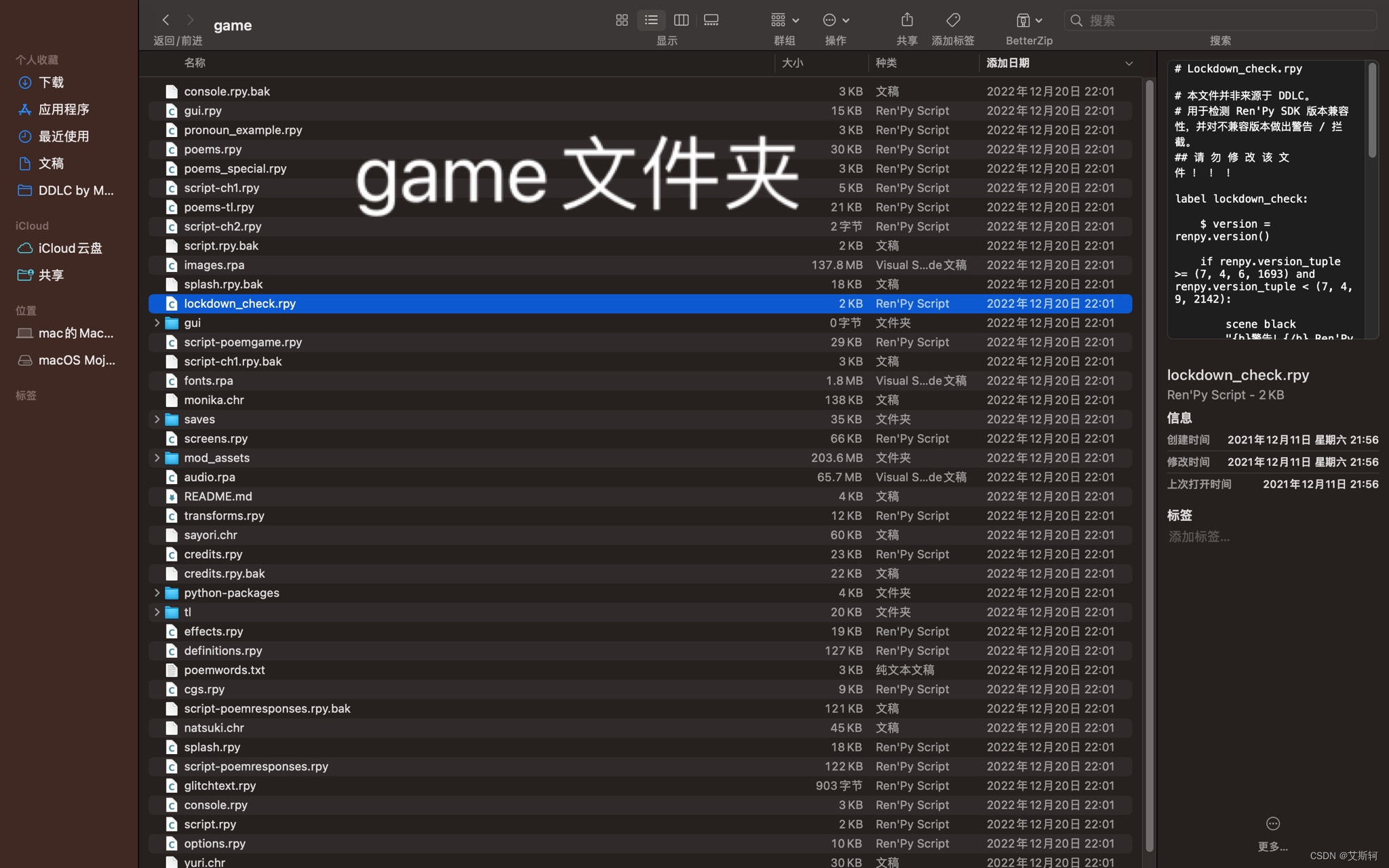The image size is (1389, 868).
Task: Click the 添加标签 input in preview pane
Action: pyautogui.click(x=1198, y=536)
